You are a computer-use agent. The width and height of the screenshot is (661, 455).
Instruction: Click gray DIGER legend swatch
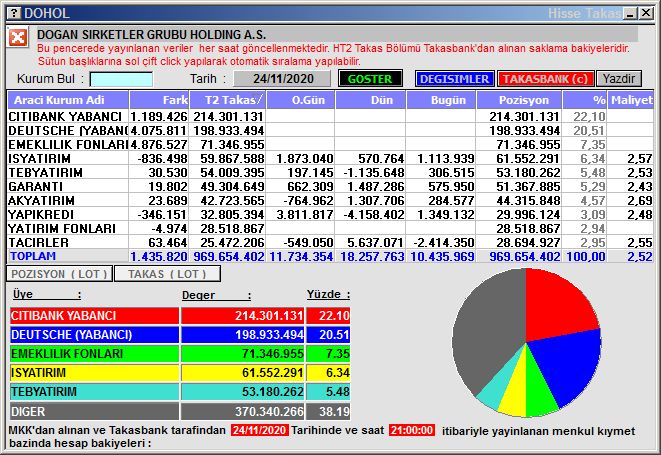(94, 411)
